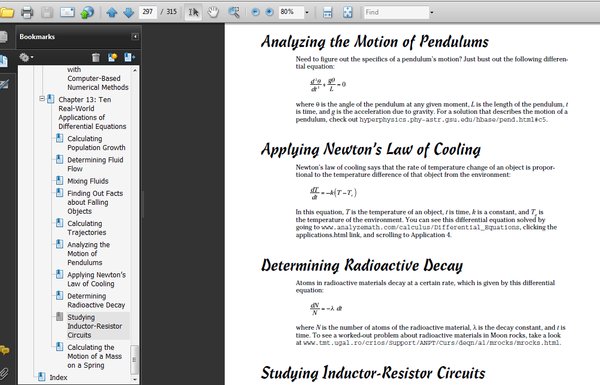Click scroll down arrow in bookmarks panel
The width and height of the screenshot is (600, 385).
(x=135, y=379)
